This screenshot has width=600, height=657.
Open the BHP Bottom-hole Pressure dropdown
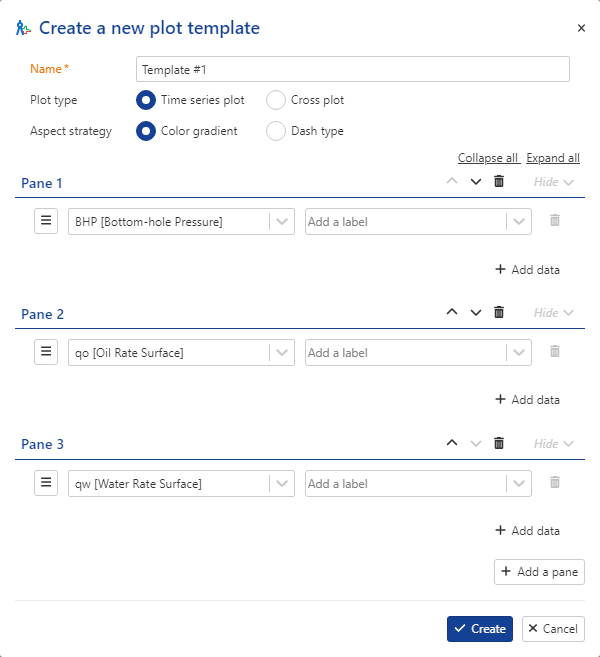tap(181, 221)
